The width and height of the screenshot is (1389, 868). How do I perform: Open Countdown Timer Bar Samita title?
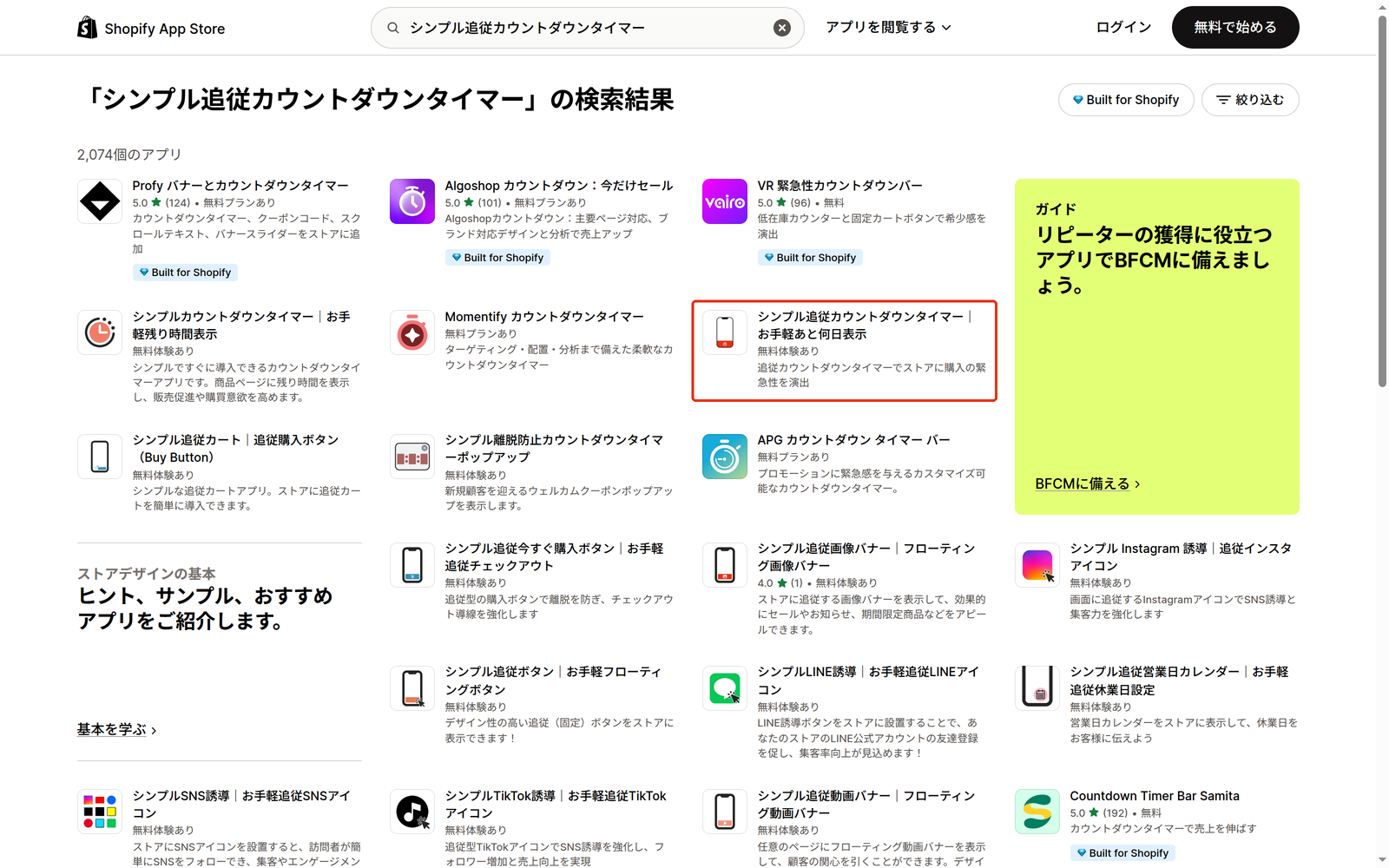point(1155,796)
